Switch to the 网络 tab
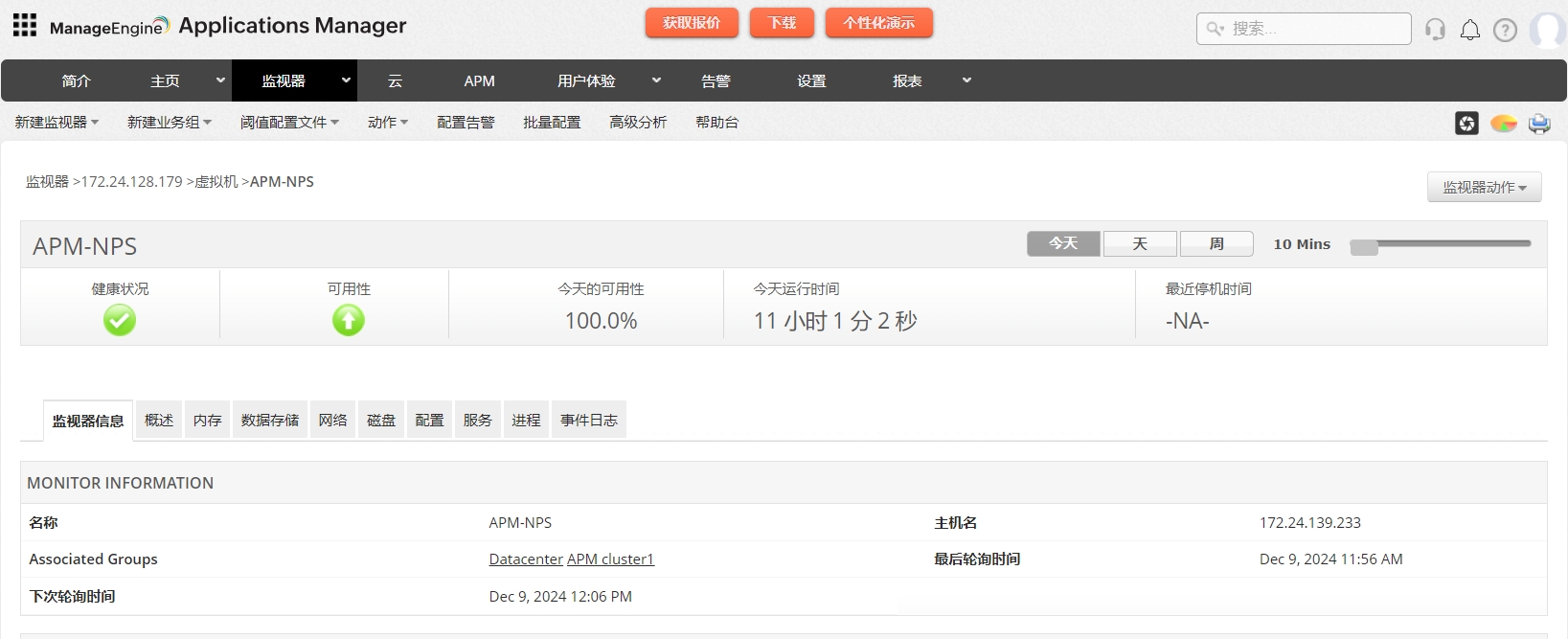Screen dimensions: 1568x639 tap(332, 420)
